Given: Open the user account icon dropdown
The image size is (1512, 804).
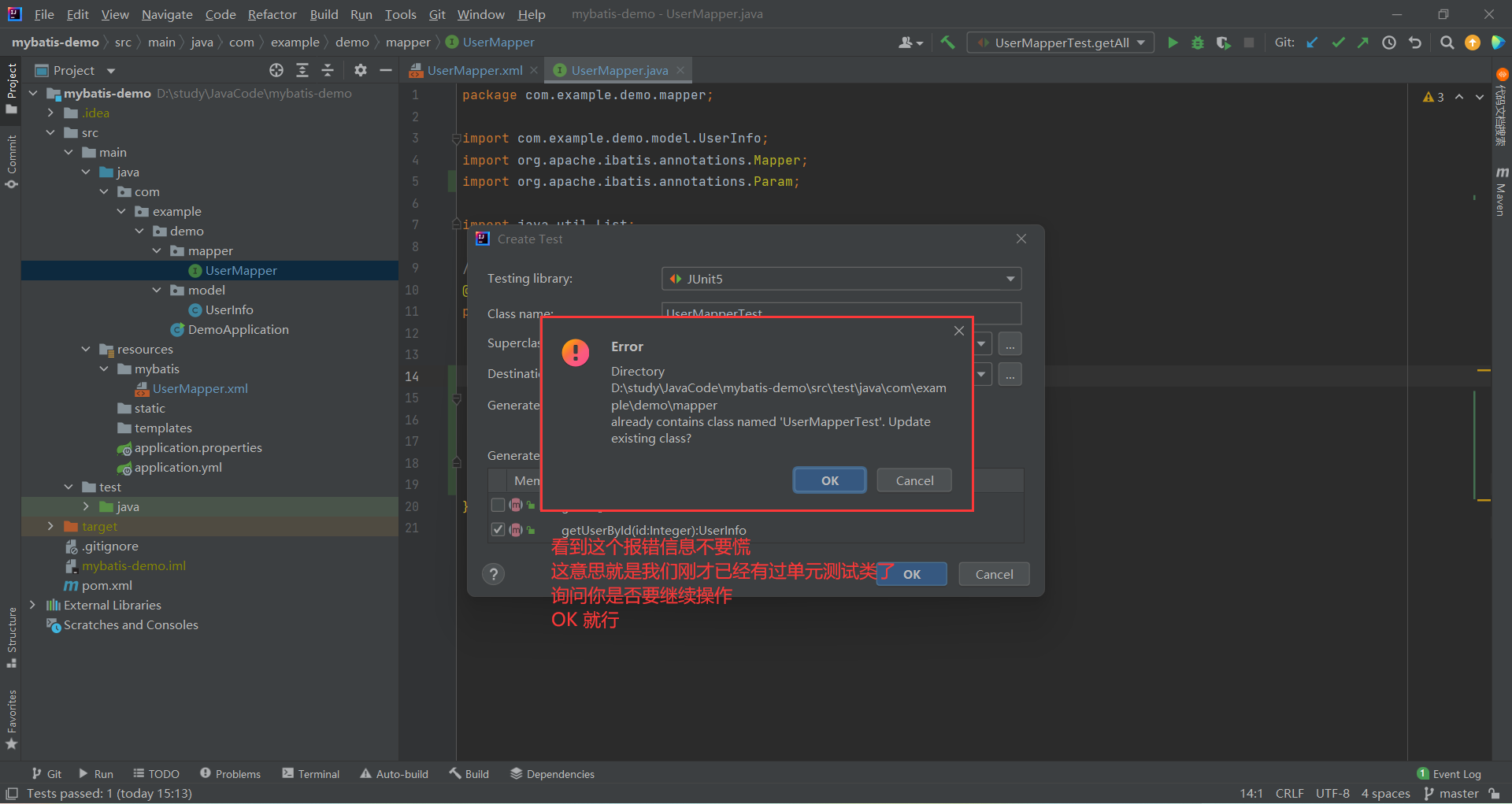Looking at the screenshot, I should click(910, 43).
